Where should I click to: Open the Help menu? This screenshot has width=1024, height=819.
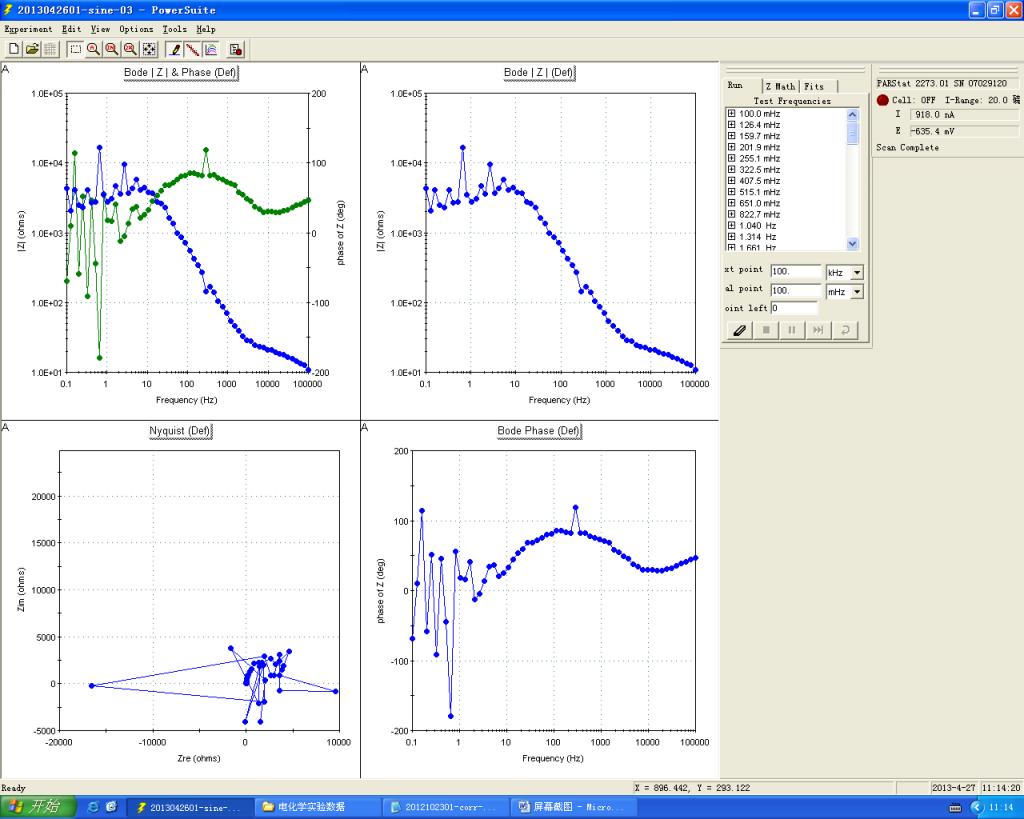click(206, 29)
